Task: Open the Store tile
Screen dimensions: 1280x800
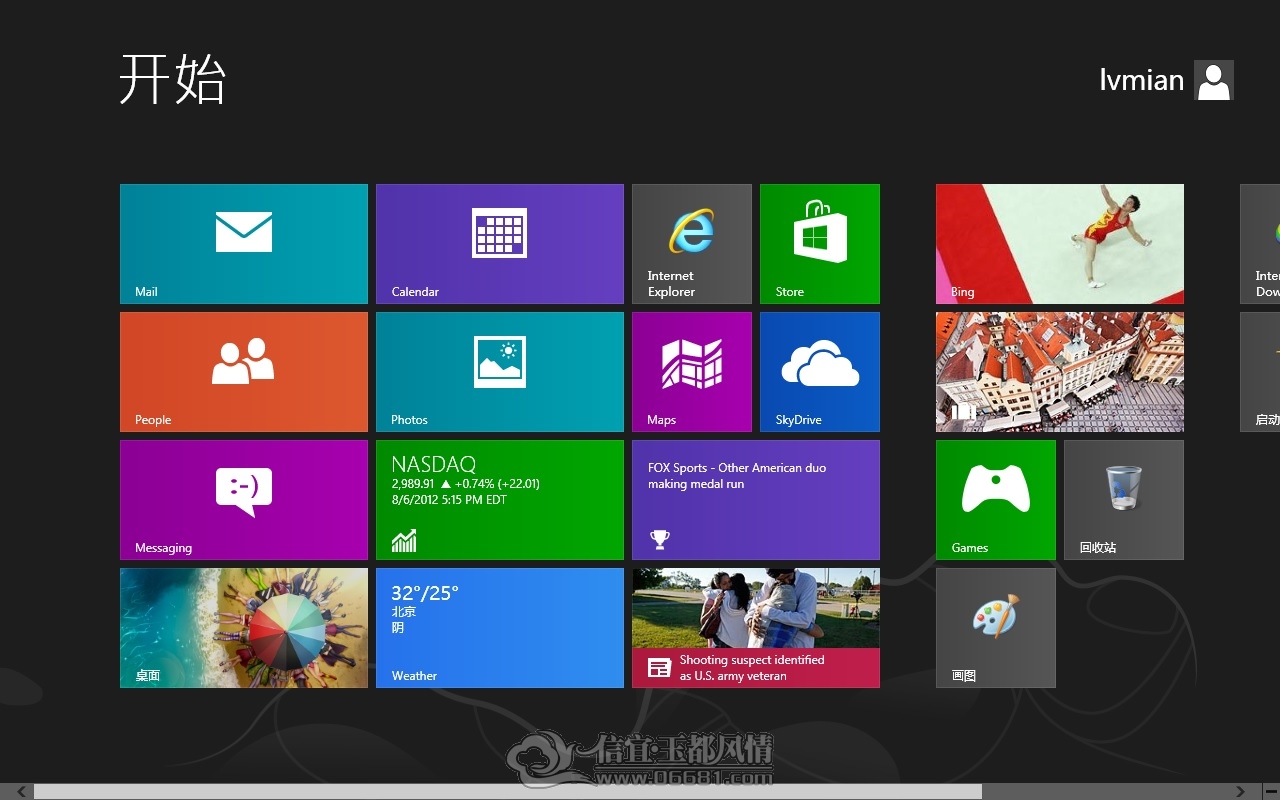Action: (x=820, y=244)
